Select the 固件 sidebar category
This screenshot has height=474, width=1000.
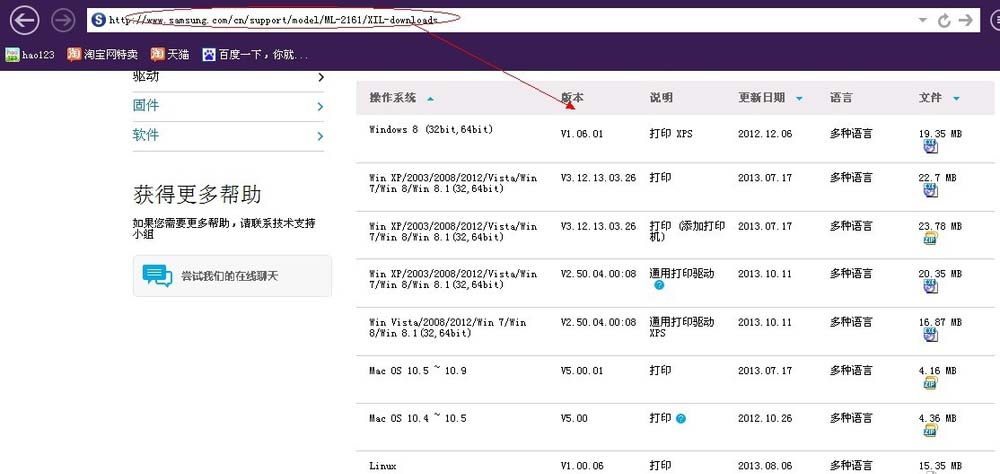(146, 105)
